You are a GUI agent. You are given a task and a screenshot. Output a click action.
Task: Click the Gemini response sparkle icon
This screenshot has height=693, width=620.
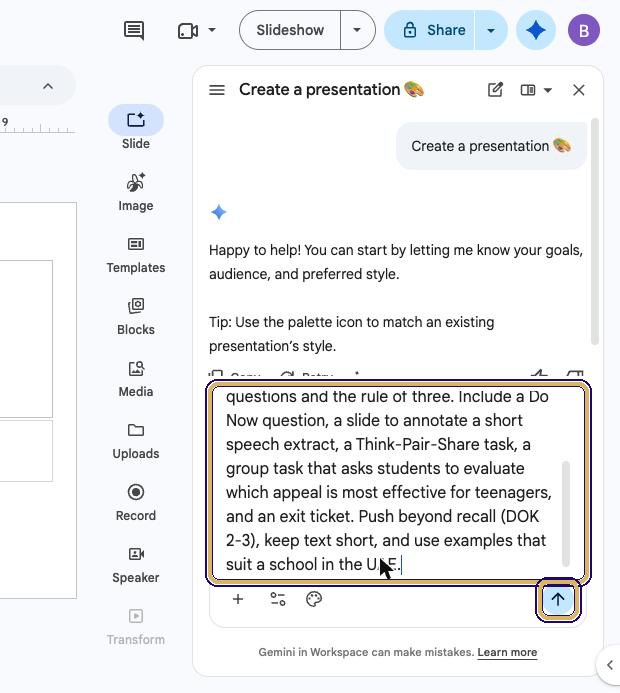point(219,212)
